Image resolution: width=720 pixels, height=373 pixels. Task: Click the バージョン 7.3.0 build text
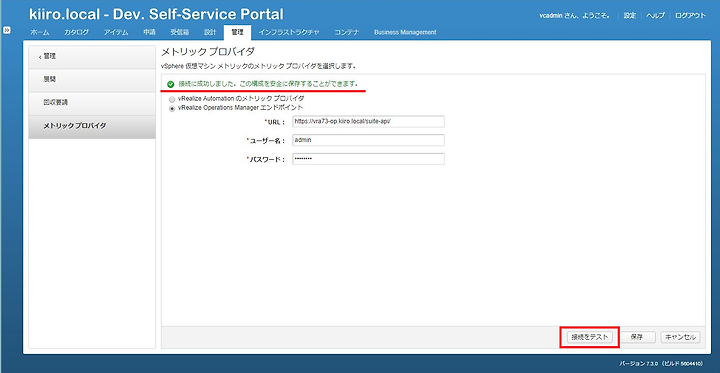click(661, 363)
